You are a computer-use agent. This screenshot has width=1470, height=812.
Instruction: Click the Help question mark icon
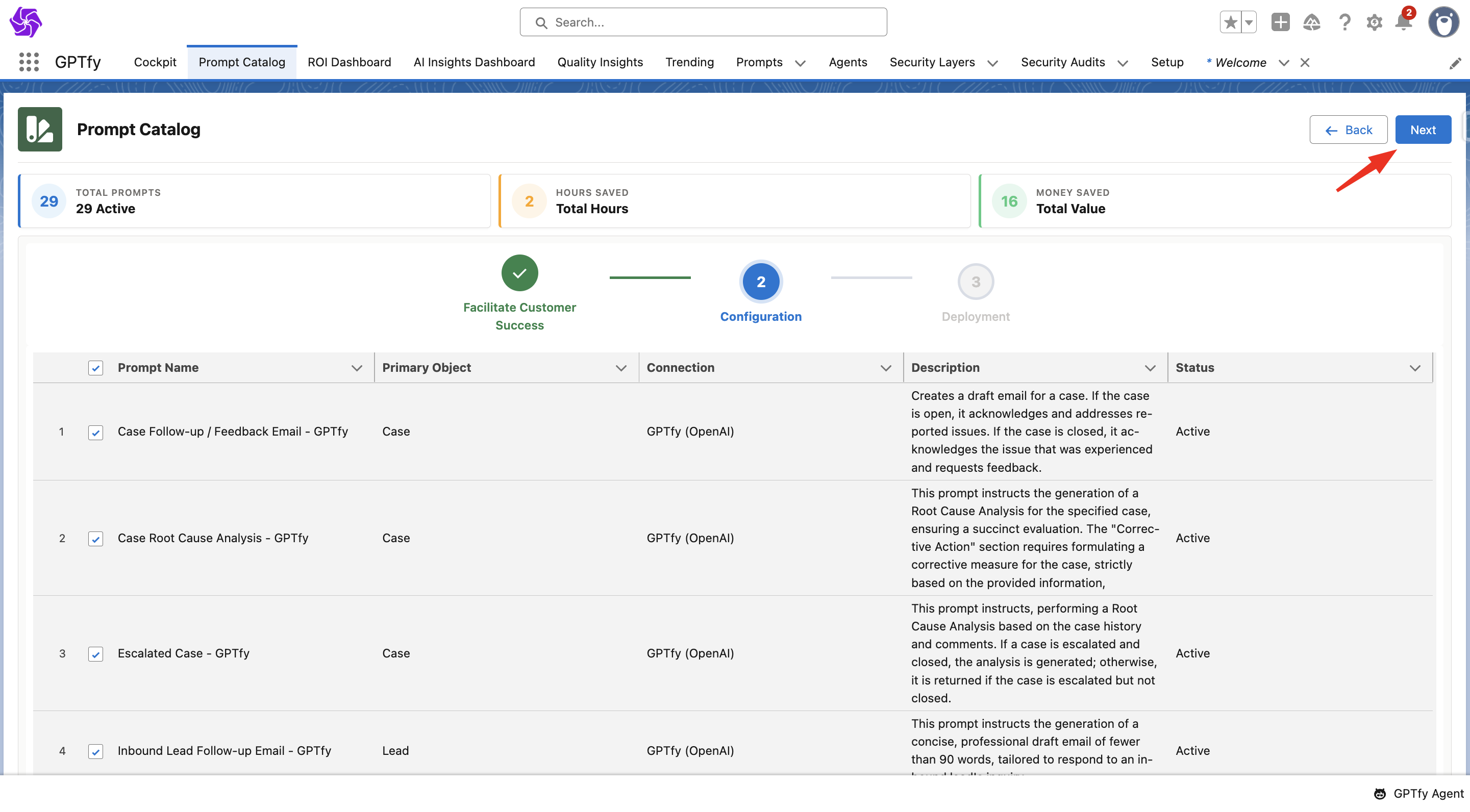tap(1344, 22)
